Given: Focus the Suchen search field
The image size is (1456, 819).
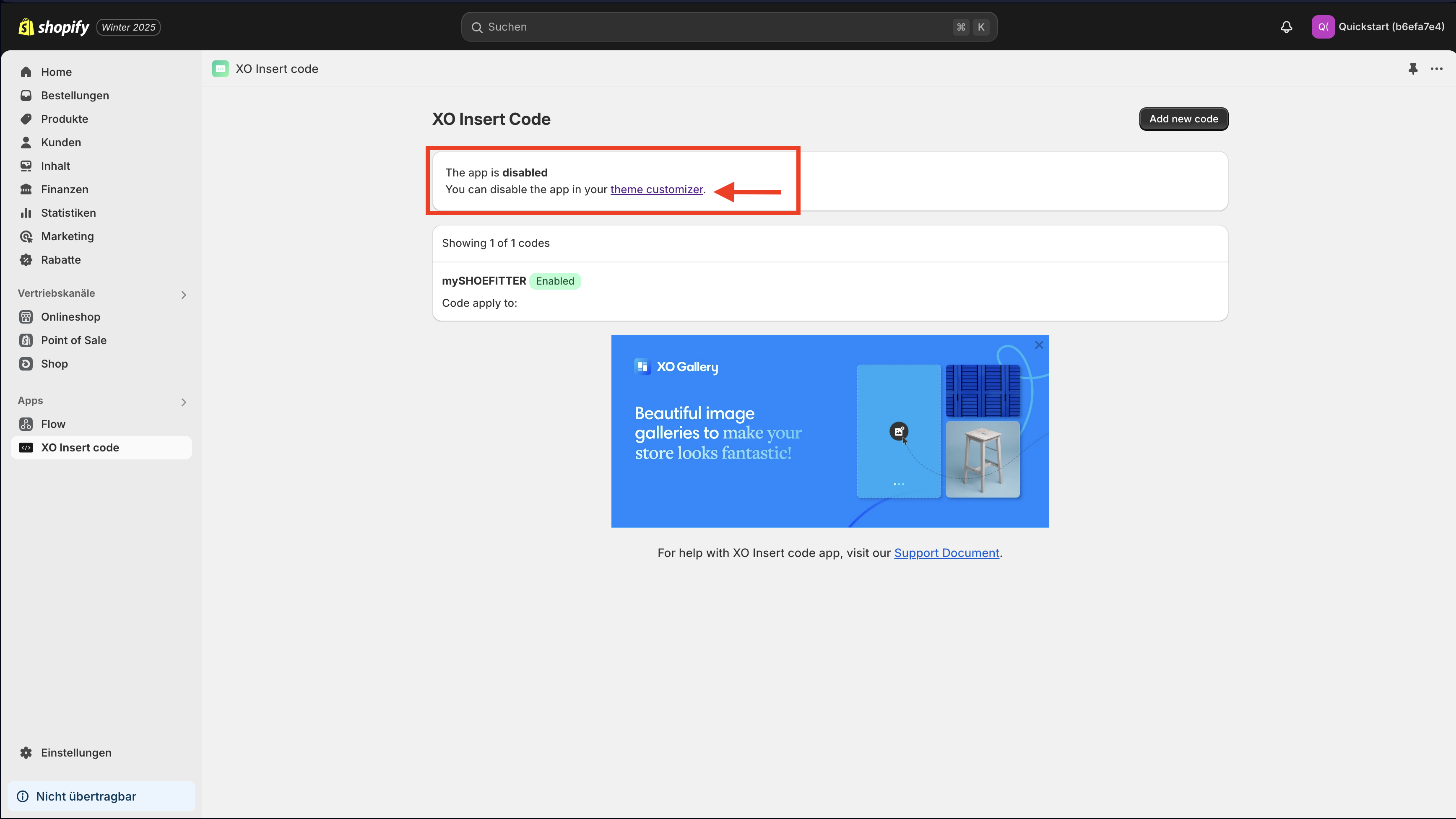Looking at the screenshot, I should pos(729,26).
